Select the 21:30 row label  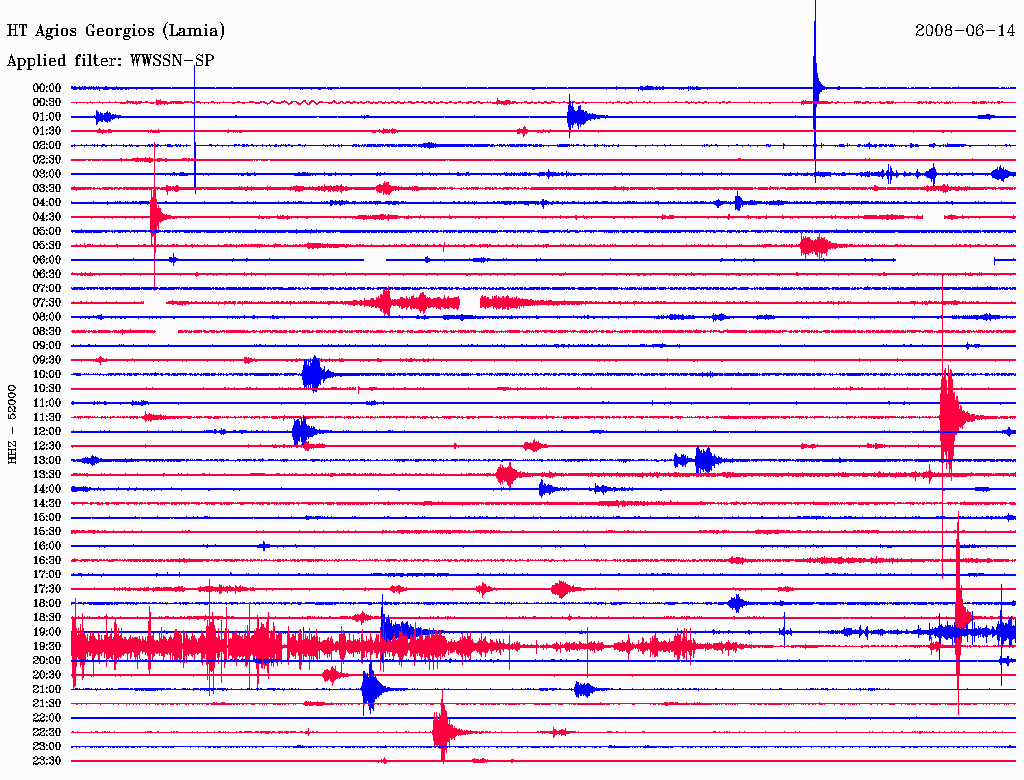click(x=47, y=704)
